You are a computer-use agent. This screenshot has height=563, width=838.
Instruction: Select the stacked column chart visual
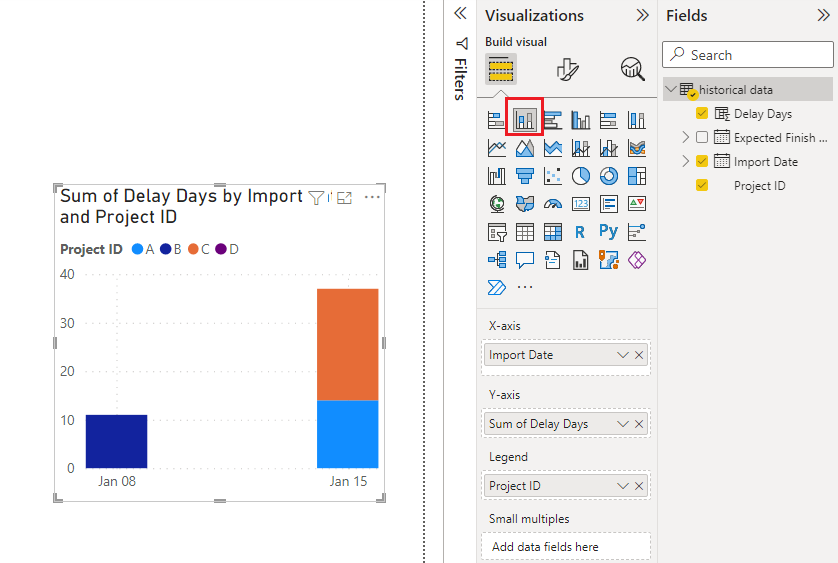pos(525,120)
